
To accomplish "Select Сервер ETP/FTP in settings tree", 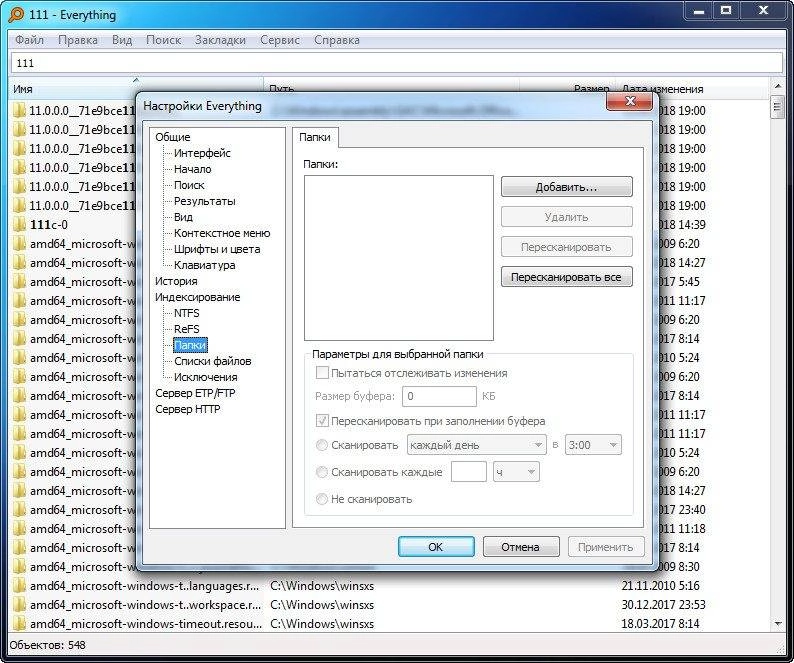I will 195,393.
